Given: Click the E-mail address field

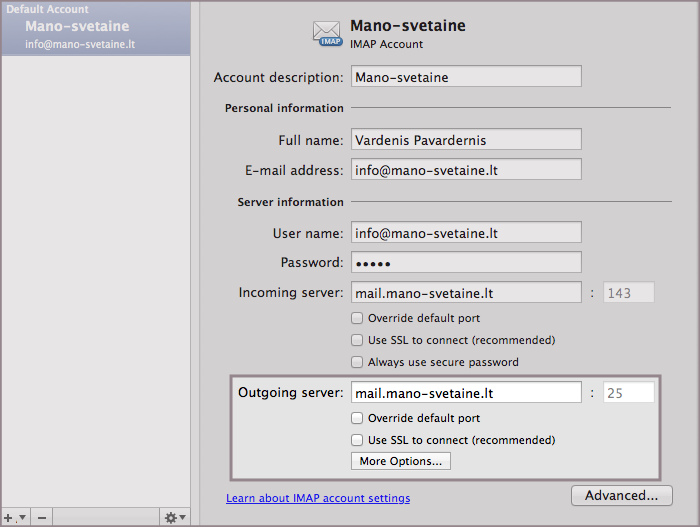Looking at the screenshot, I should click(465, 170).
